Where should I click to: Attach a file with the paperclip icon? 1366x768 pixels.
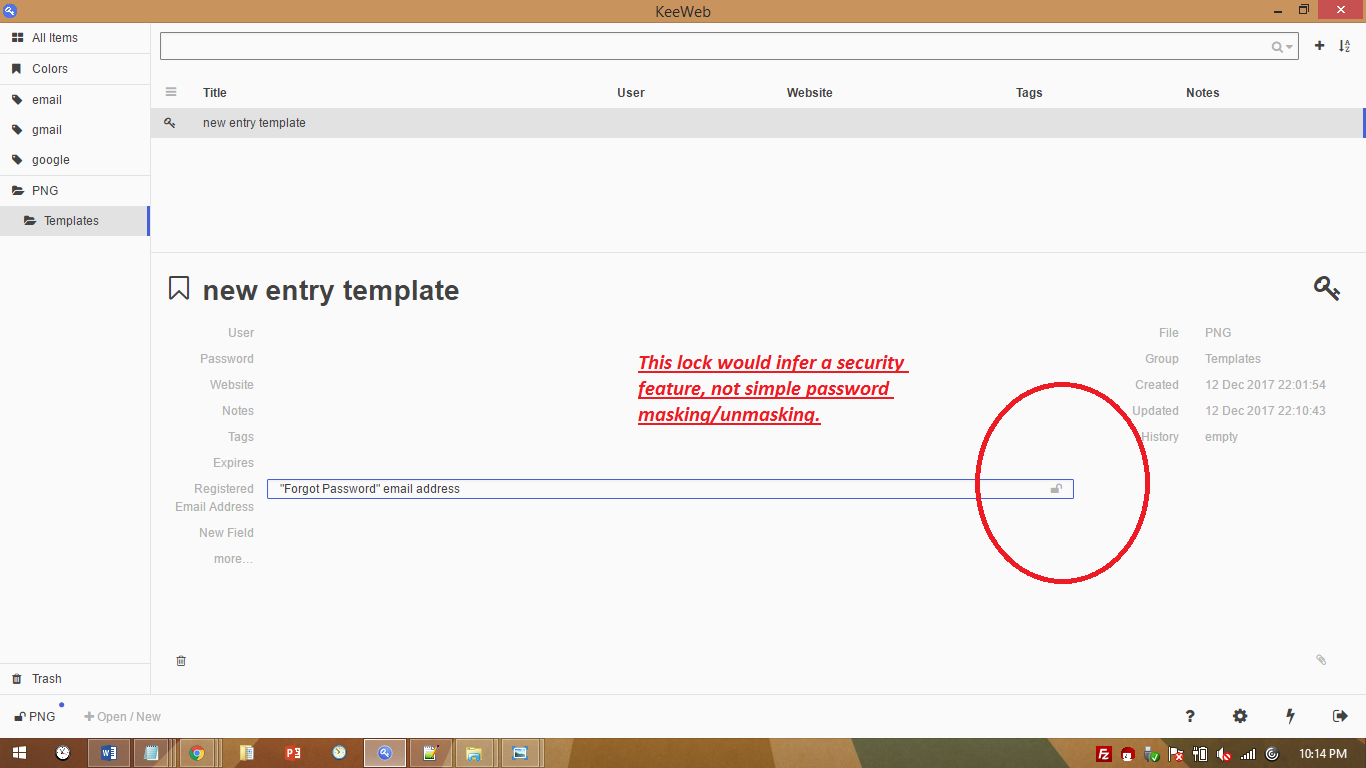pyautogui.click(x=1321, y=660)
